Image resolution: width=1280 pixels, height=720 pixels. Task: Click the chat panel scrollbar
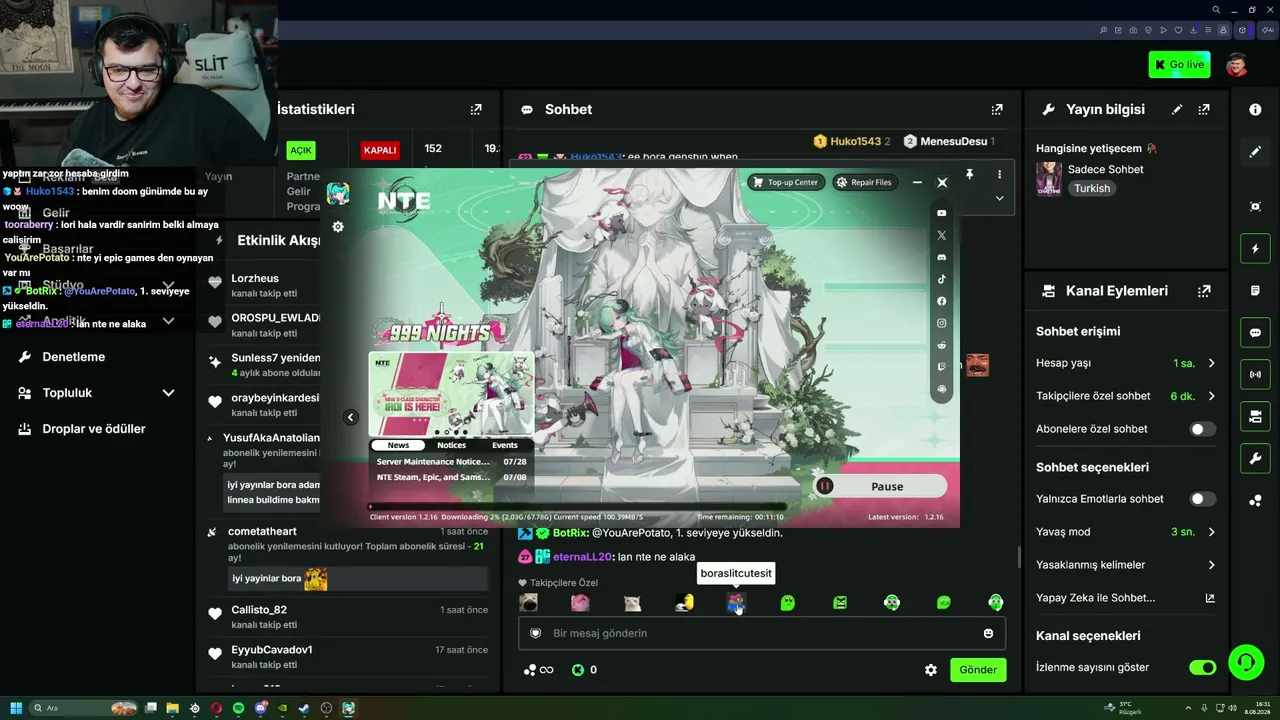pyautogui.click(x=1019, y=556)
